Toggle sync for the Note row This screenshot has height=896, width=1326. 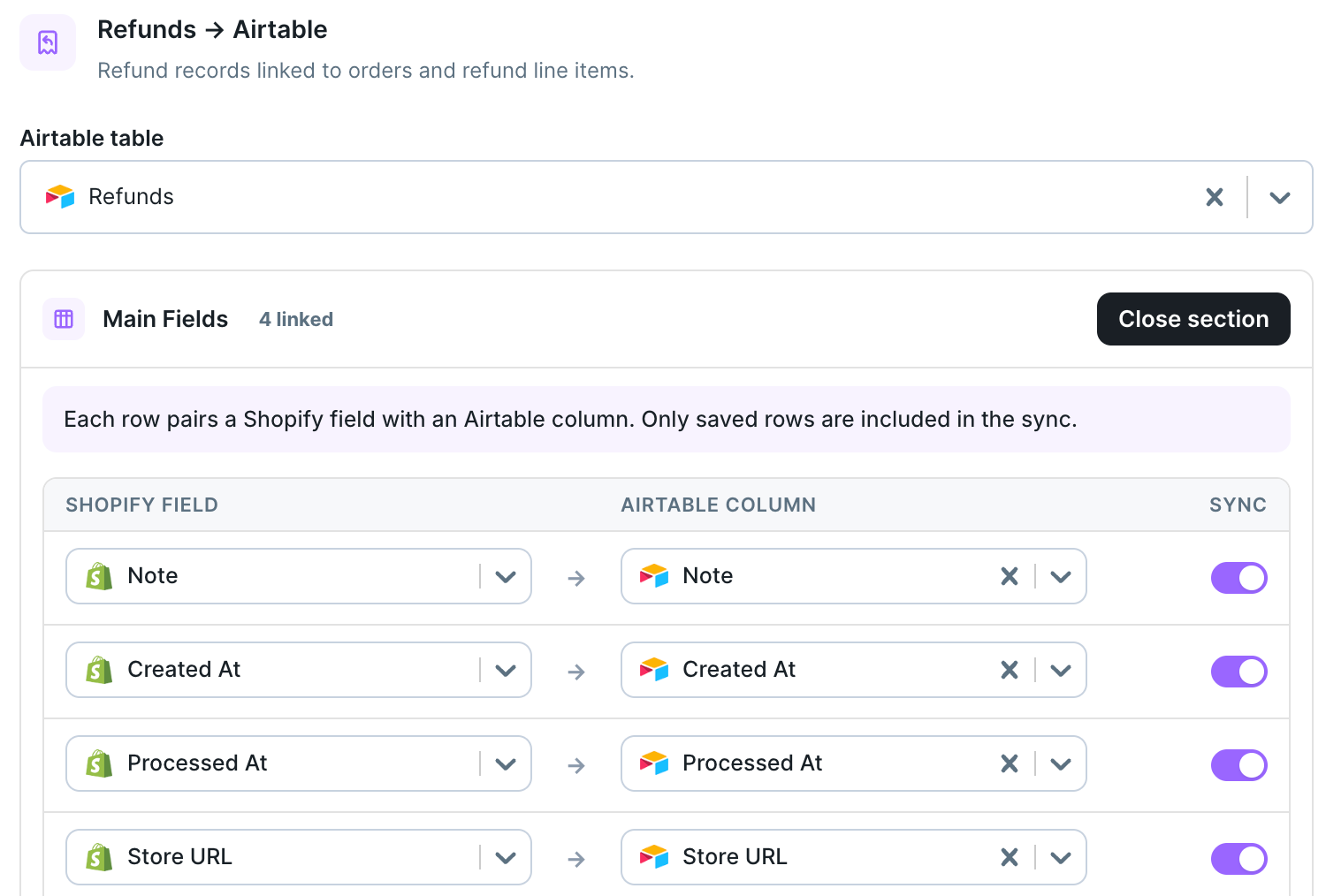[x=1238, y=578]
